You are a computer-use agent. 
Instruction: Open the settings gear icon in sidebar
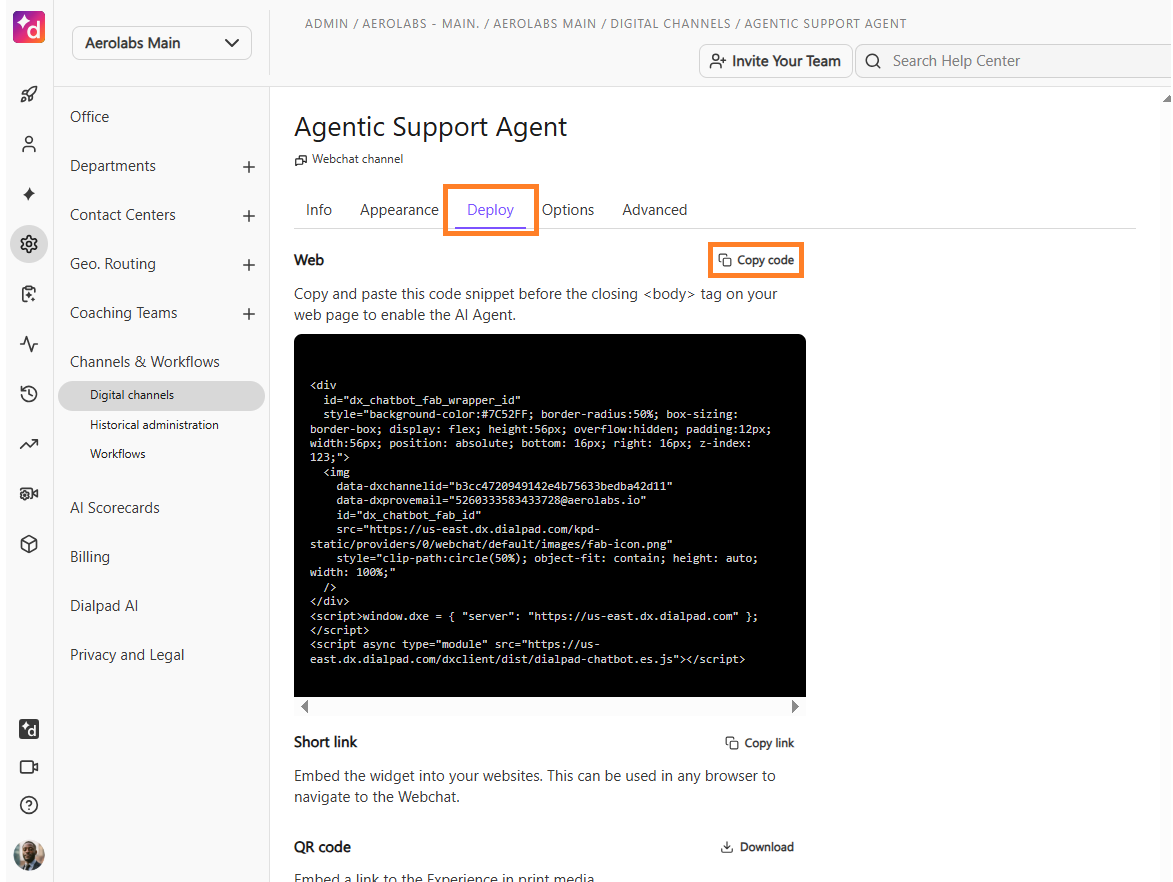click(x=29, y=244)
